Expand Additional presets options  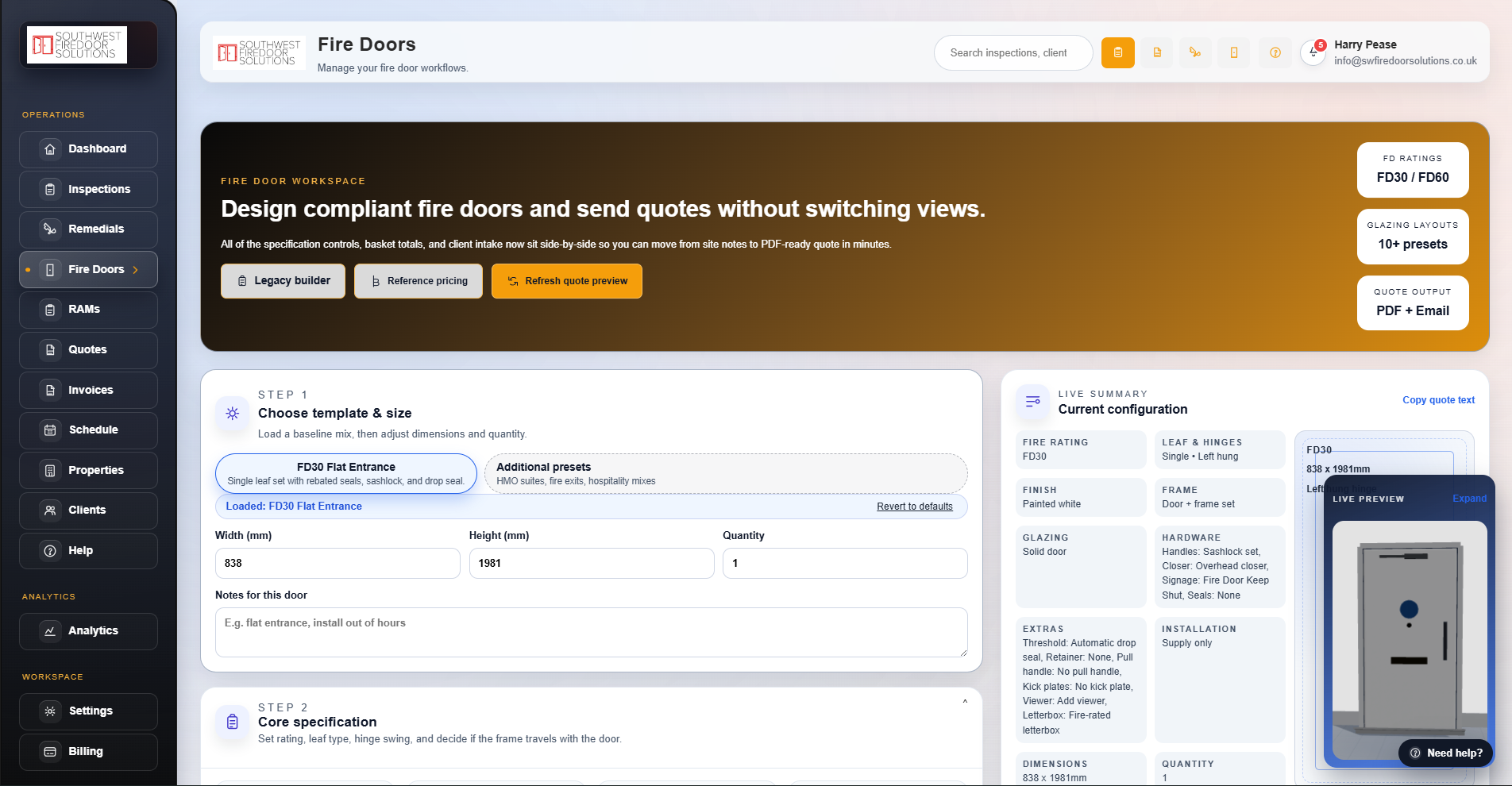click(725, 473)
